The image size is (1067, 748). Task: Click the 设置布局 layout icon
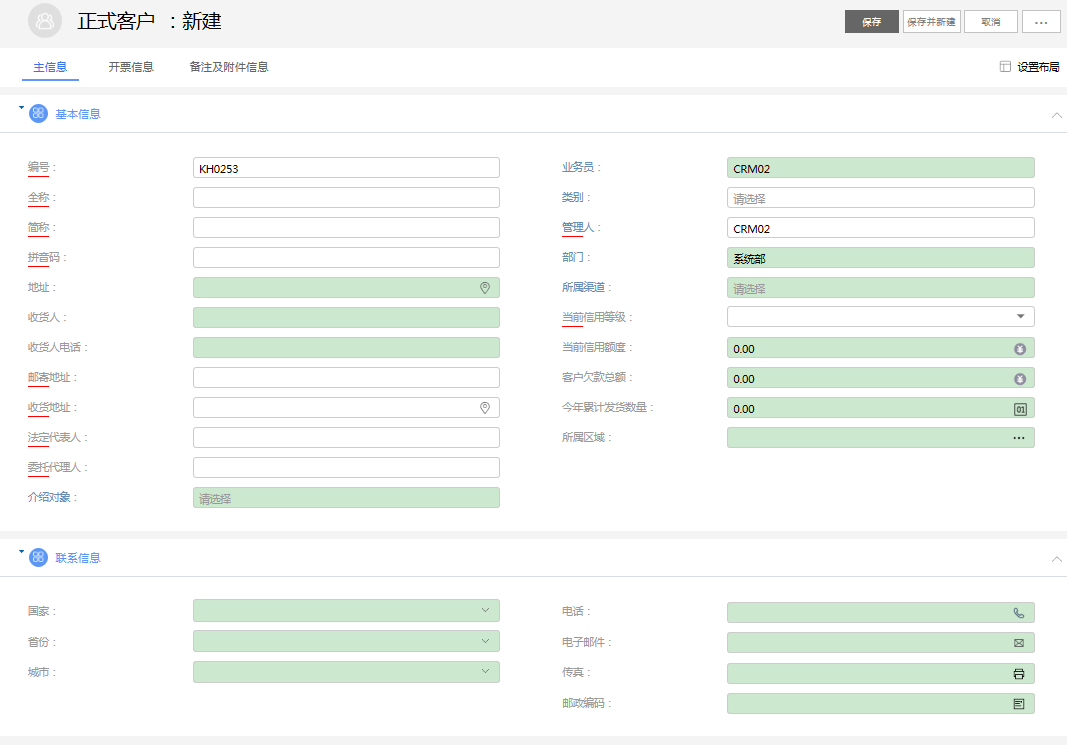(1005, 67)
